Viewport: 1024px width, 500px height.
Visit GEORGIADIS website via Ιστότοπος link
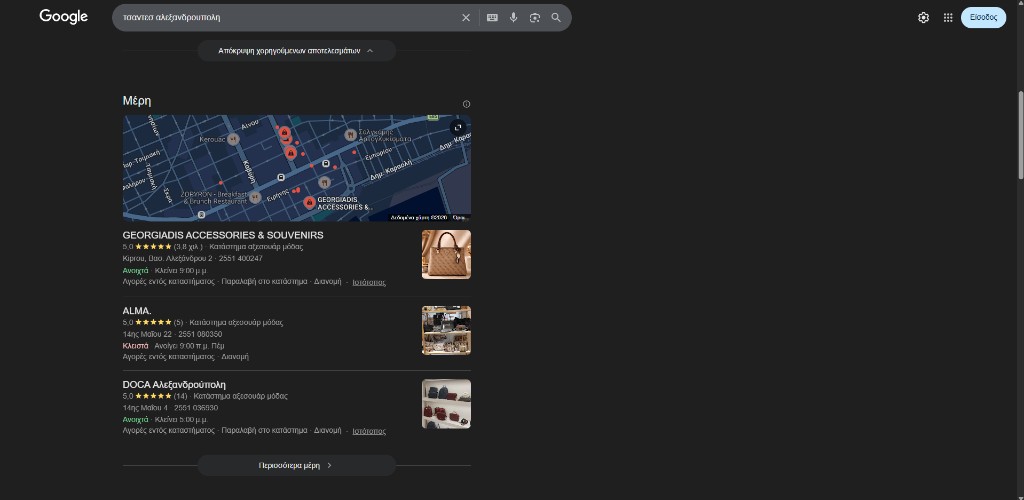click(x=369, y=282)
